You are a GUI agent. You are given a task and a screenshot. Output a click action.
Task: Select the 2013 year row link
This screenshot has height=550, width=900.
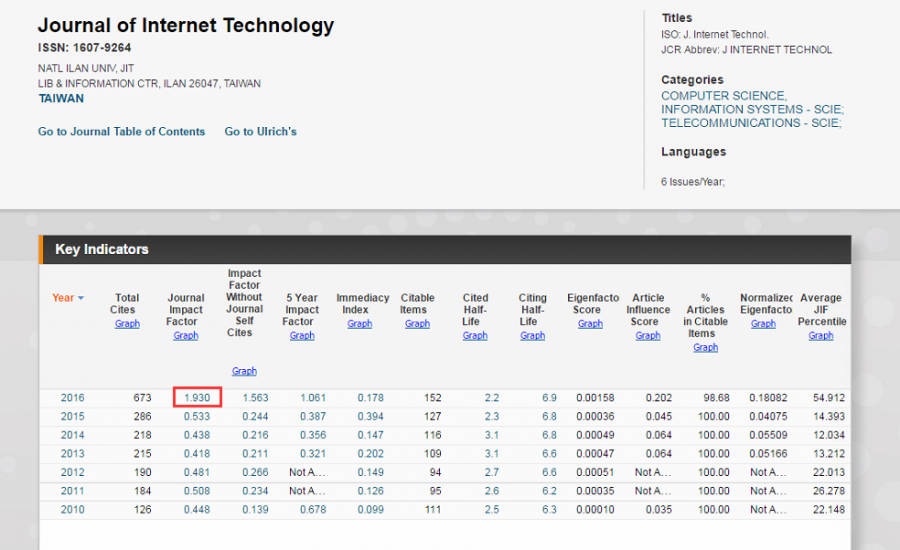[72, 454]
